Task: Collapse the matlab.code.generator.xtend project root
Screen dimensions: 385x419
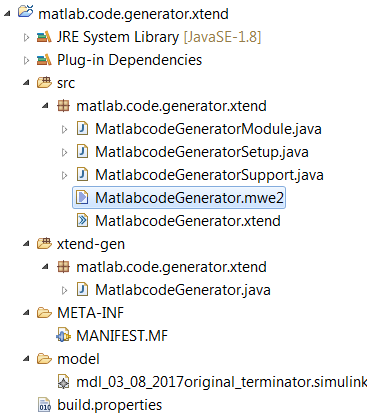Action: pos(7,14)
